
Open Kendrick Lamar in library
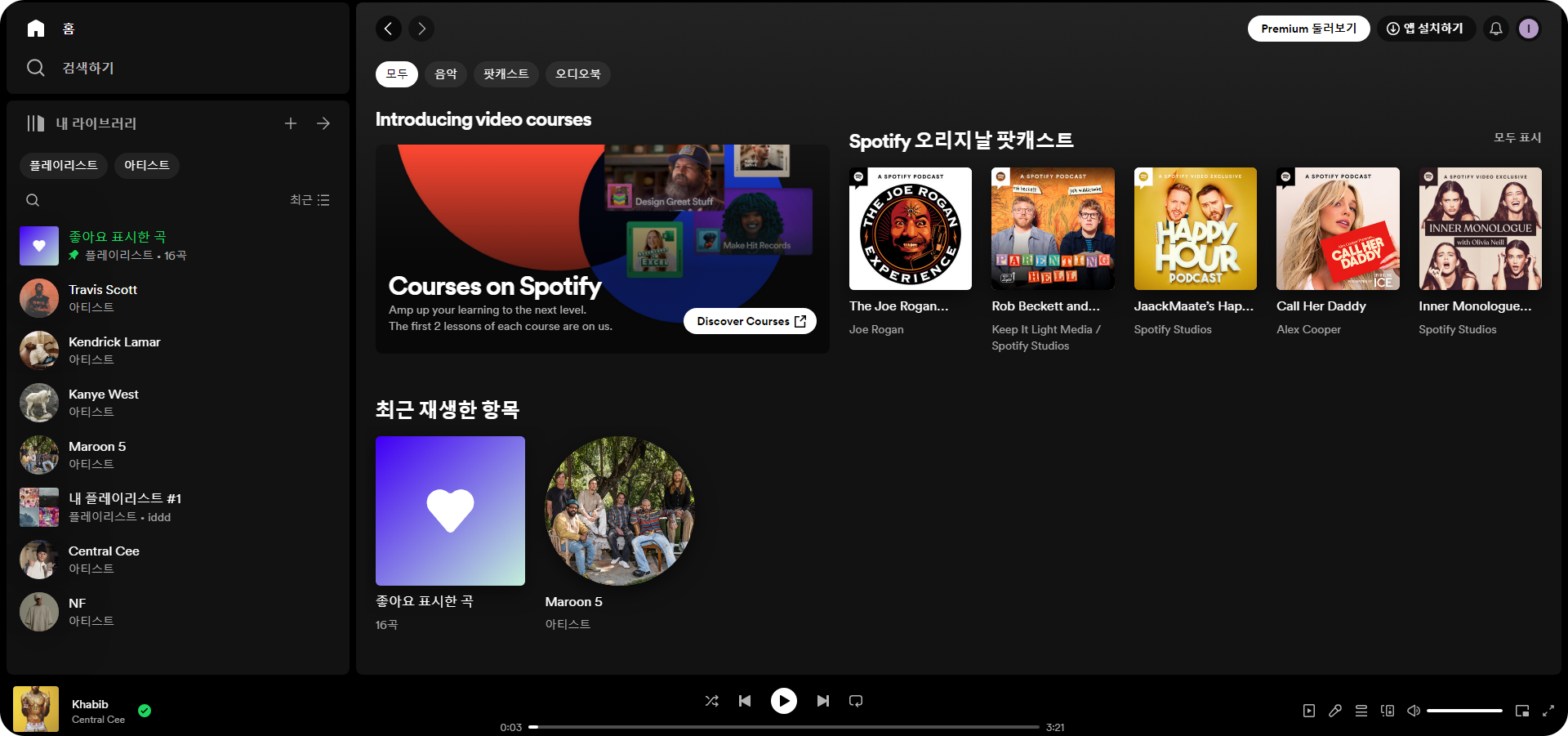tap(178, 350)
